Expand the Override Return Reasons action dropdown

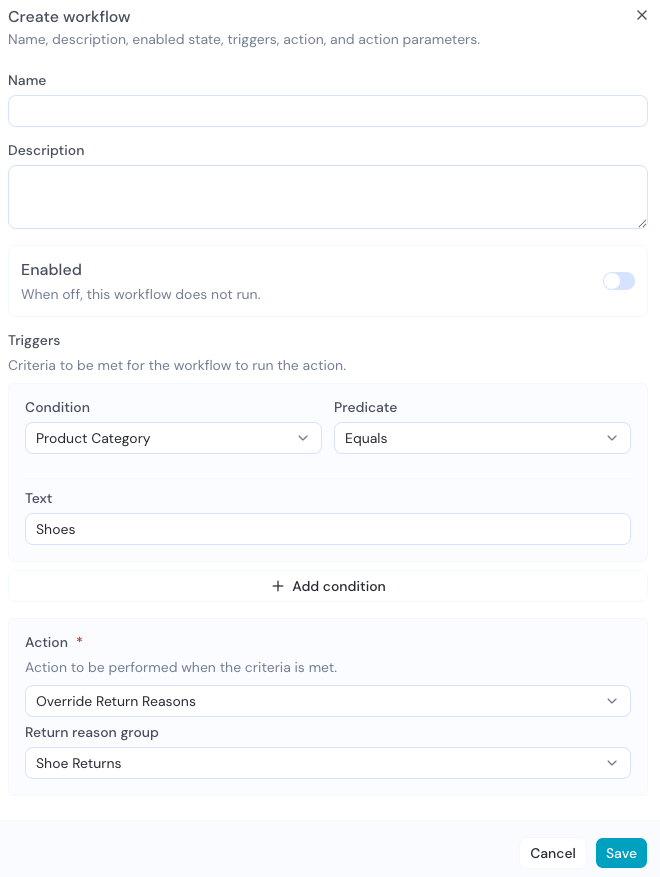coord(328,701)
